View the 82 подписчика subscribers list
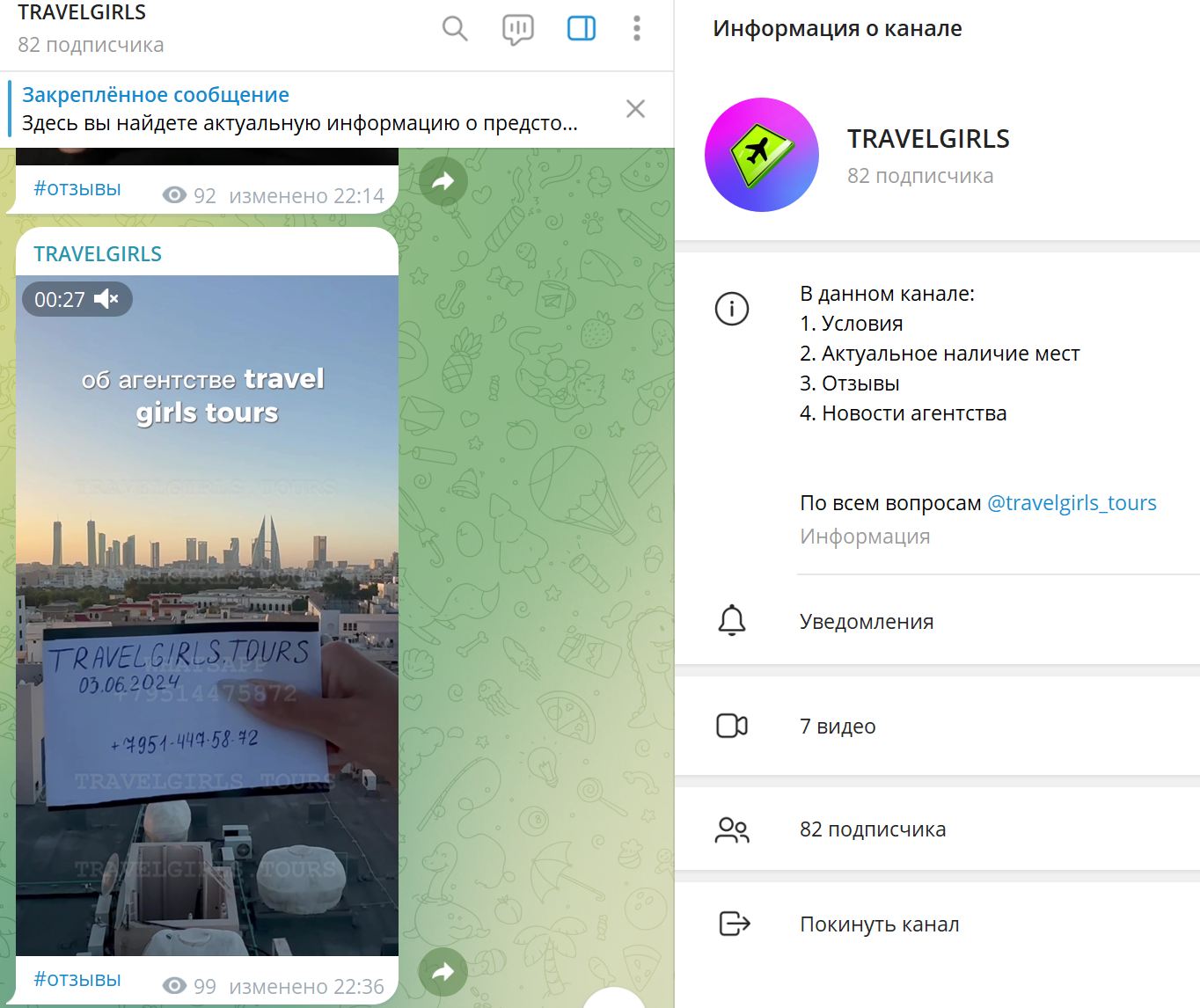1200x1008 pixels. 937,829
